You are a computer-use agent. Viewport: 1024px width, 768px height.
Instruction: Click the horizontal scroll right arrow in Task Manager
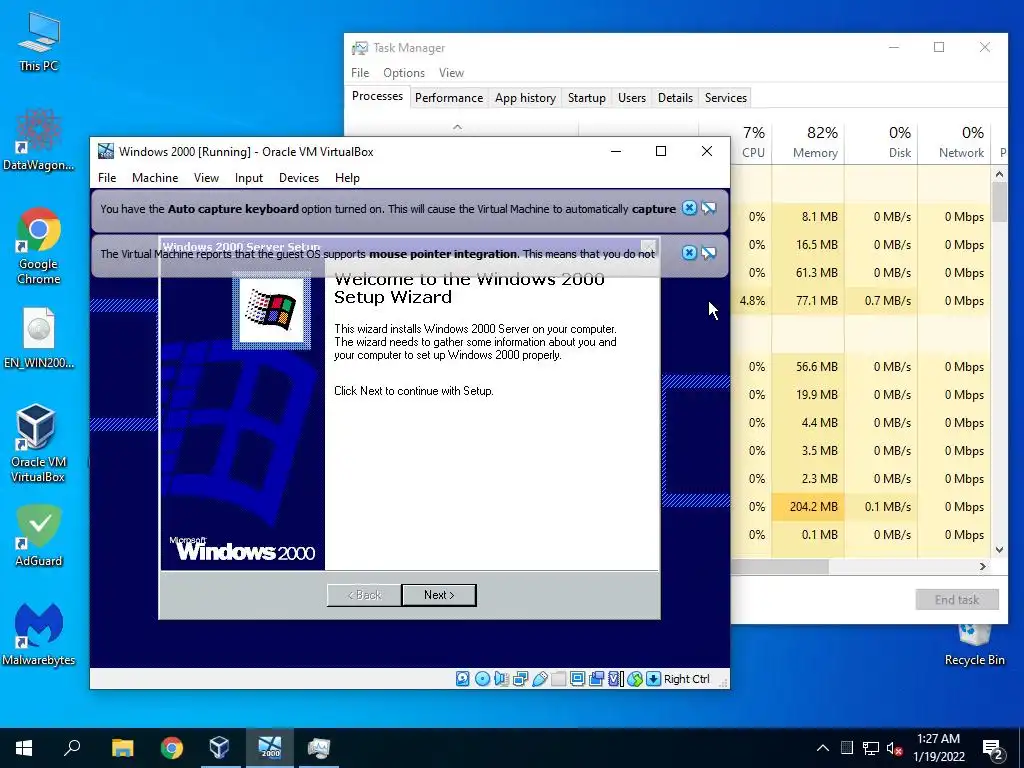[983, 567]
